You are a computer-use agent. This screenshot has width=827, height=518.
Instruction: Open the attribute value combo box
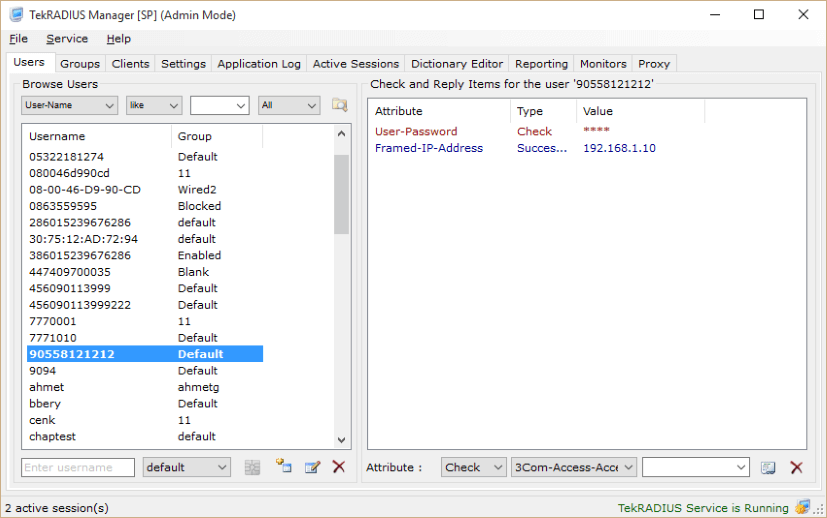[696, 467]
